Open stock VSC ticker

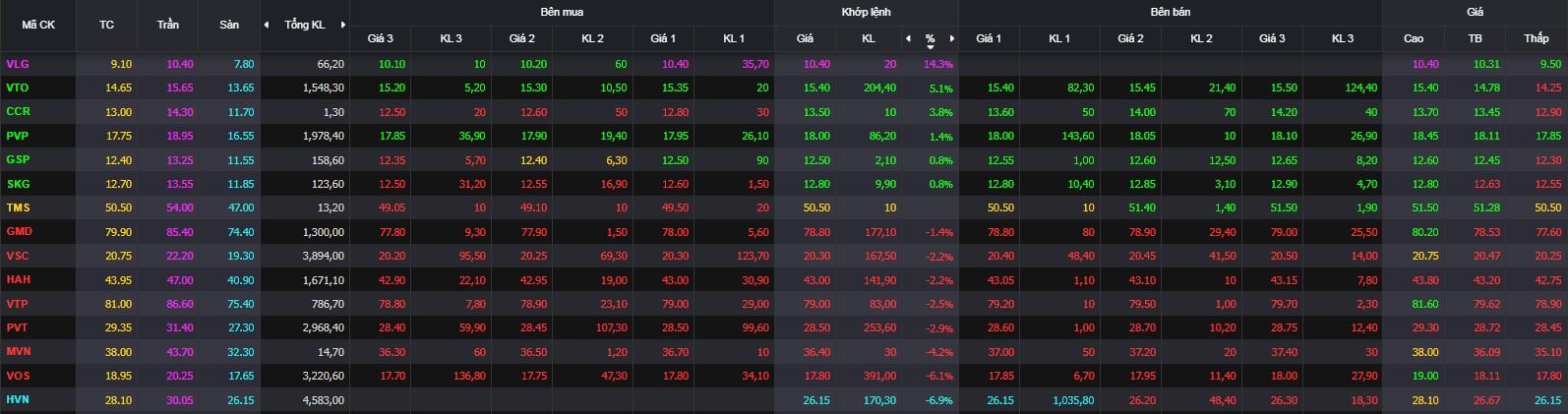(x=18, y=256)
